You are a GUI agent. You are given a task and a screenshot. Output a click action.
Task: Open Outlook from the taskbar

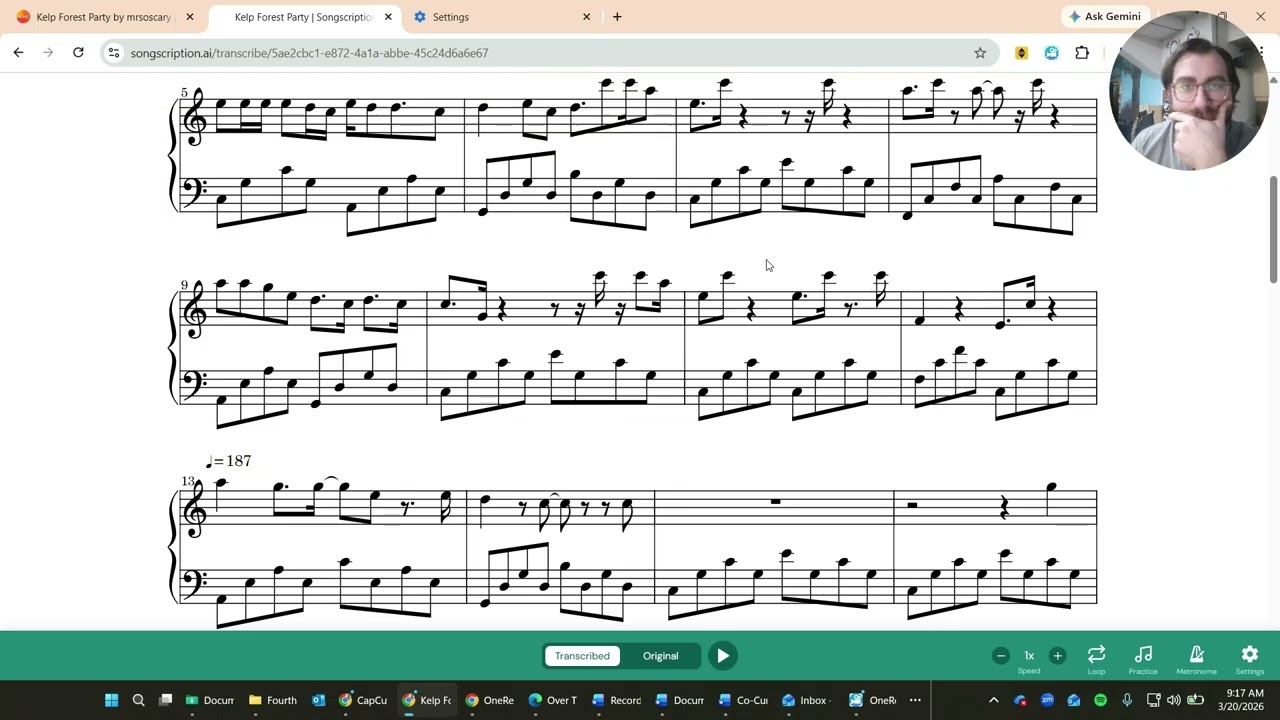coord(318,700)
